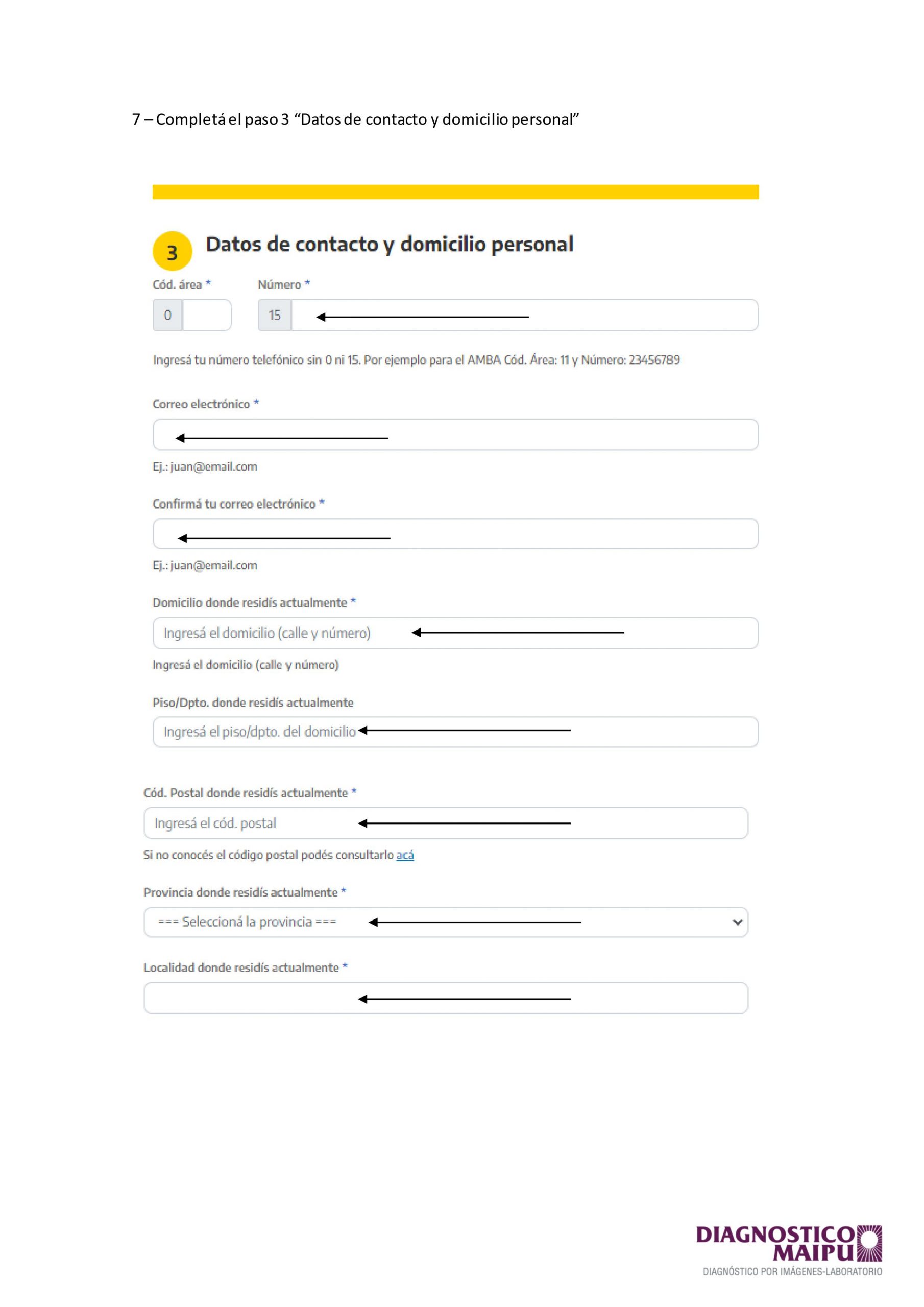Click the Confirmá tu correo electrónico field

(455, 534)
